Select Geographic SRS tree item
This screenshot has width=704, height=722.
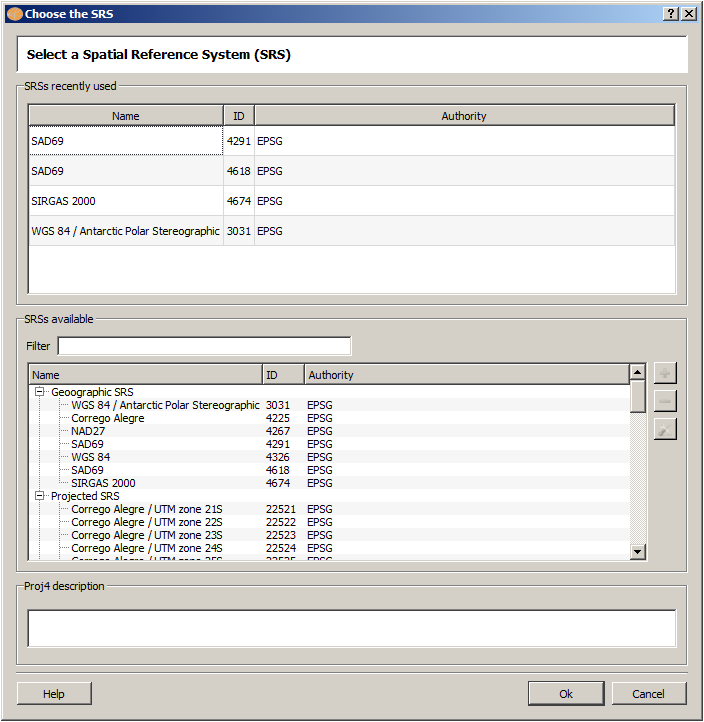click(92, 392)
